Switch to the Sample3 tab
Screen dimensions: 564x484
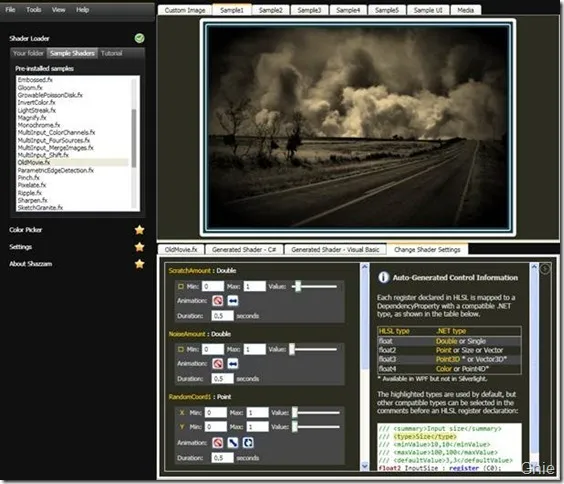pos(309,10)
